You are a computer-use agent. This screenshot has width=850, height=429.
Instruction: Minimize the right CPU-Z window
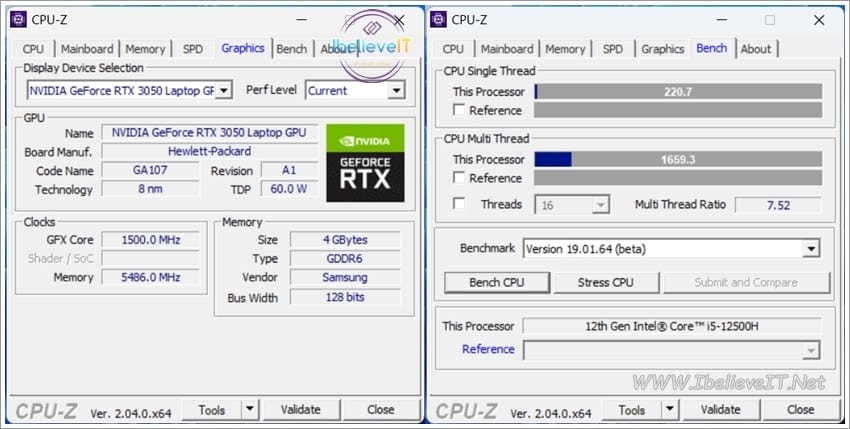click(722, 21)
